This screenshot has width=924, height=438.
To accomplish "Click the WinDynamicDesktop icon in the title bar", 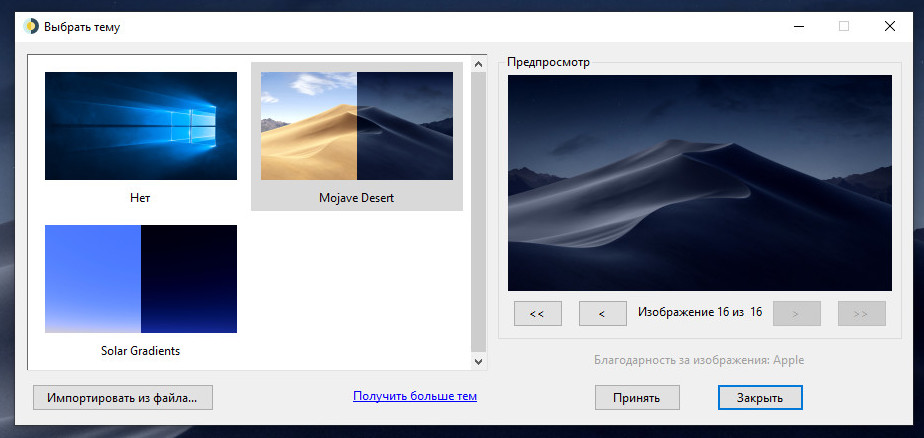I will point(30,27).
